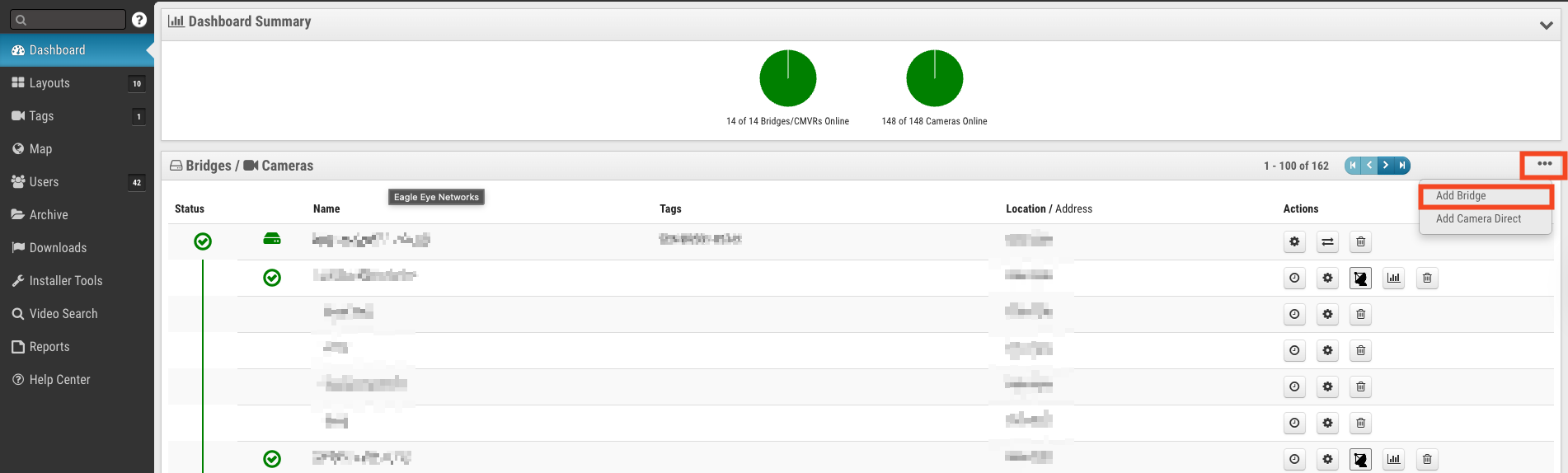Screen dimensions: 1568x473
Task: Click the green bridge device icon
Action: coord(272,239)
